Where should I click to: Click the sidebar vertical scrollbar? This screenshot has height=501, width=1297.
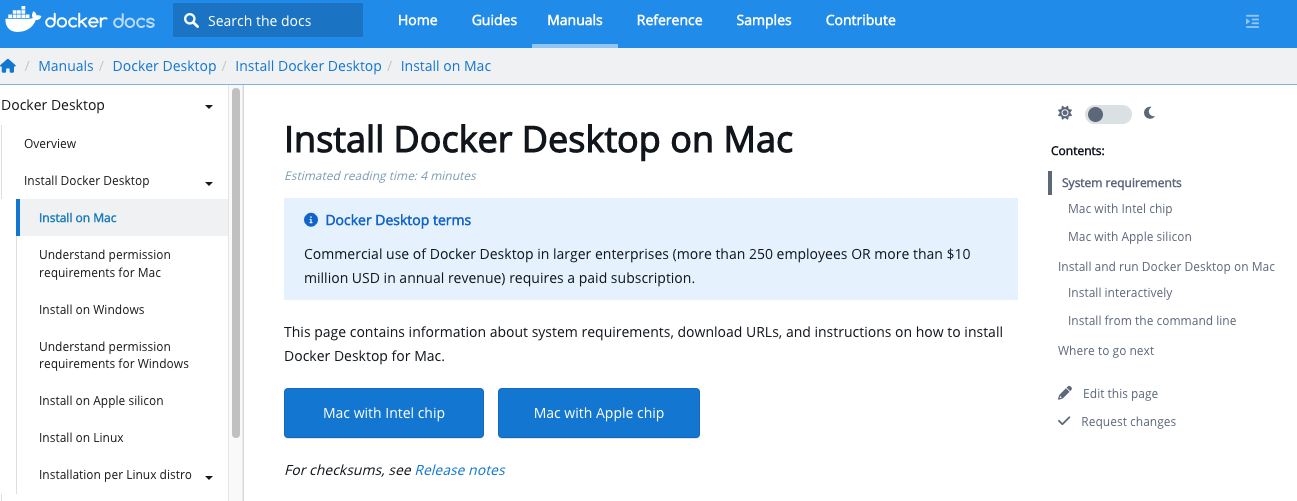236,263
